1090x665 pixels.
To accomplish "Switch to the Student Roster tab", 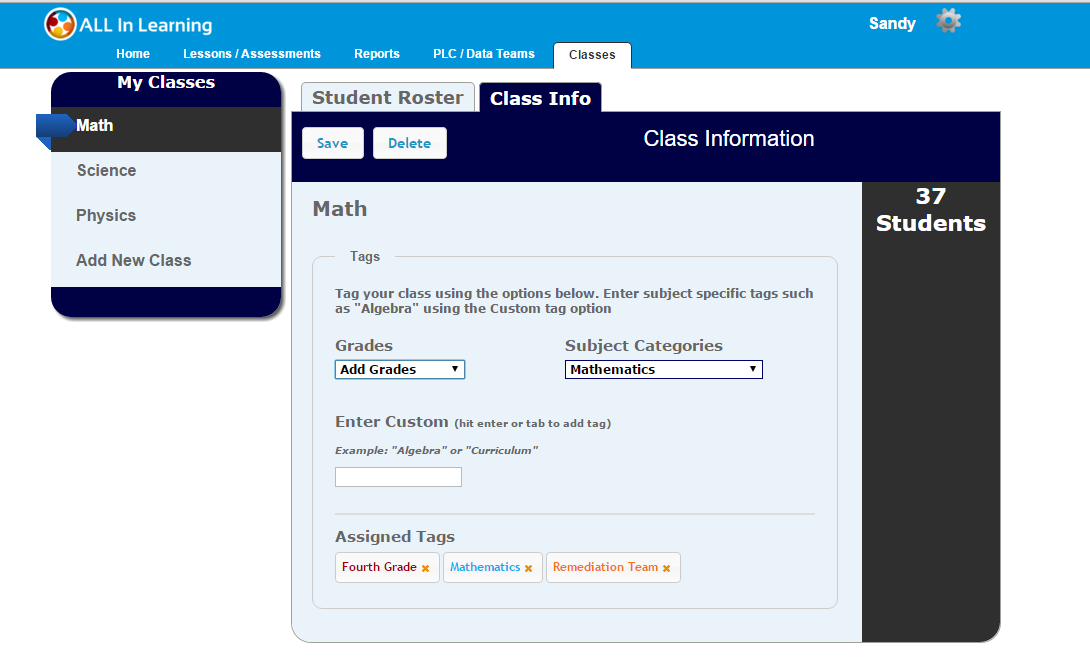I will [x=387, y=97].
